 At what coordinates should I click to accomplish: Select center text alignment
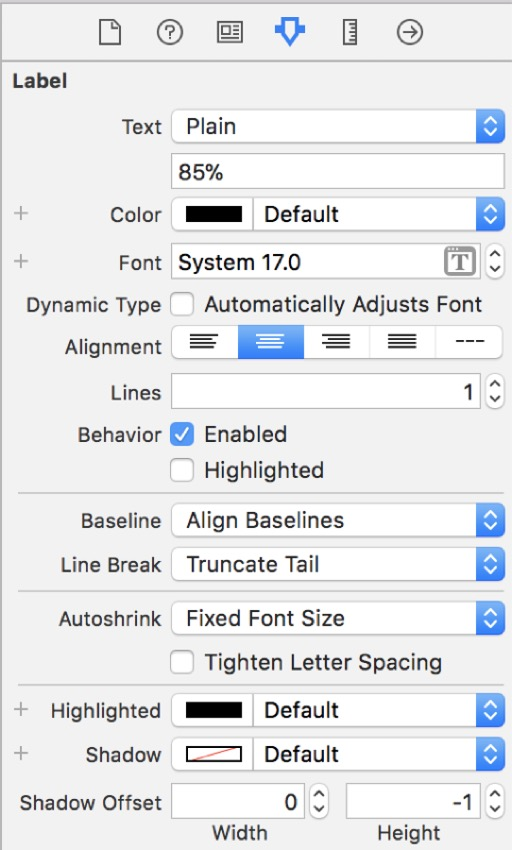[271, 342]
